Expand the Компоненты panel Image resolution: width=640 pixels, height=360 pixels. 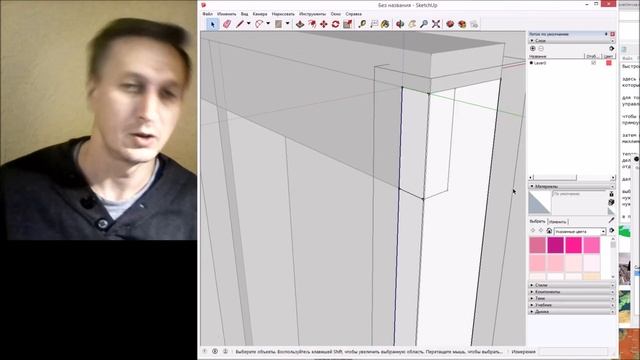[571, 292]
